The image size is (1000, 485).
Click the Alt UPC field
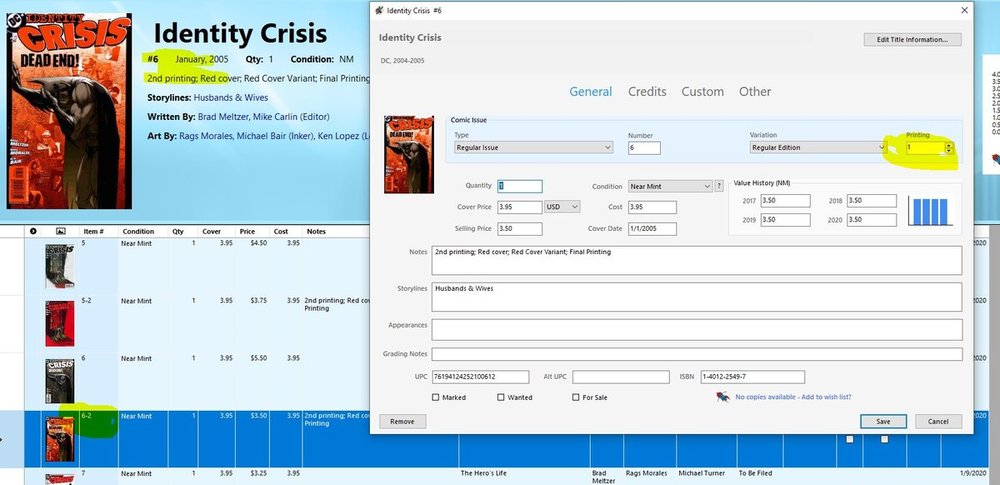pyautogui.click(x=621, y=377)
